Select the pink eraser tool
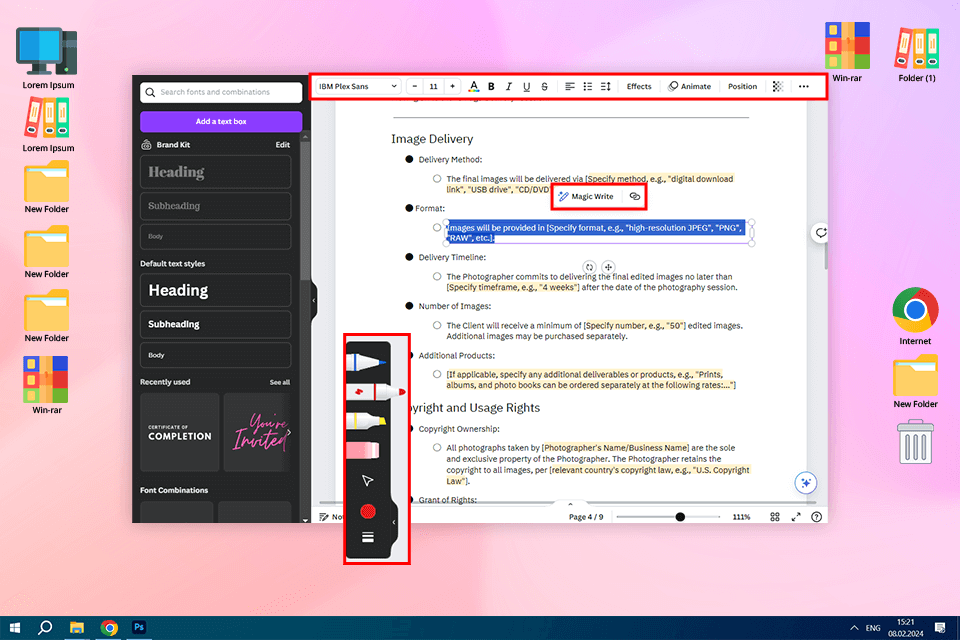The height and width of the screenshot is (640, 960). pyautogui.click(x=363, y=451)
